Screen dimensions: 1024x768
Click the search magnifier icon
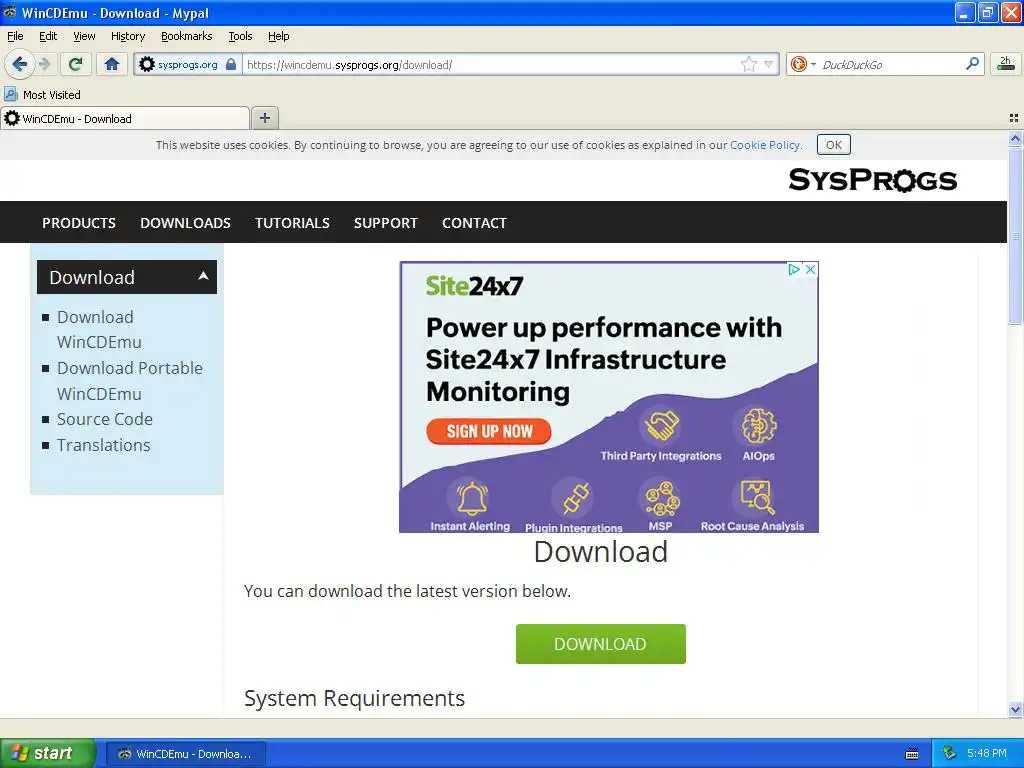[972, 64]
